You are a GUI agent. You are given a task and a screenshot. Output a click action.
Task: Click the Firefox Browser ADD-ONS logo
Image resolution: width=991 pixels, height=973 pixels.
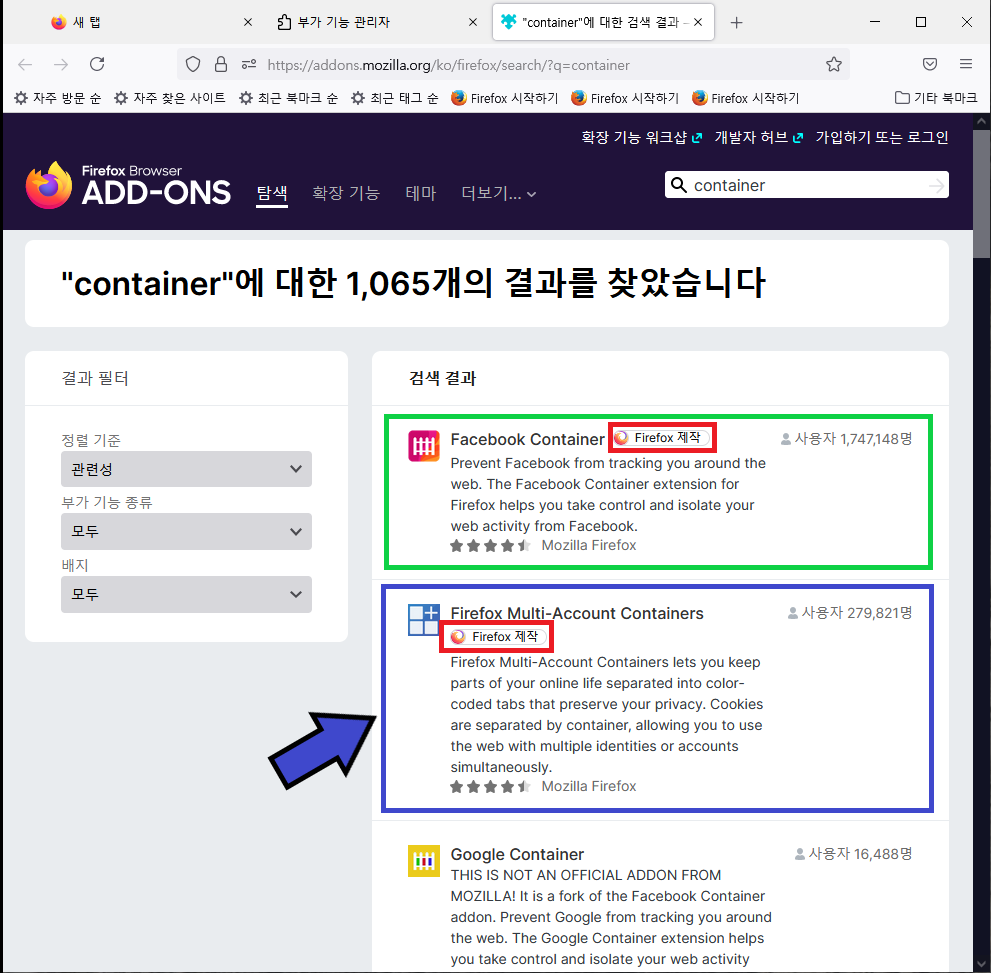pyautogui.click(x=128, y=185)
